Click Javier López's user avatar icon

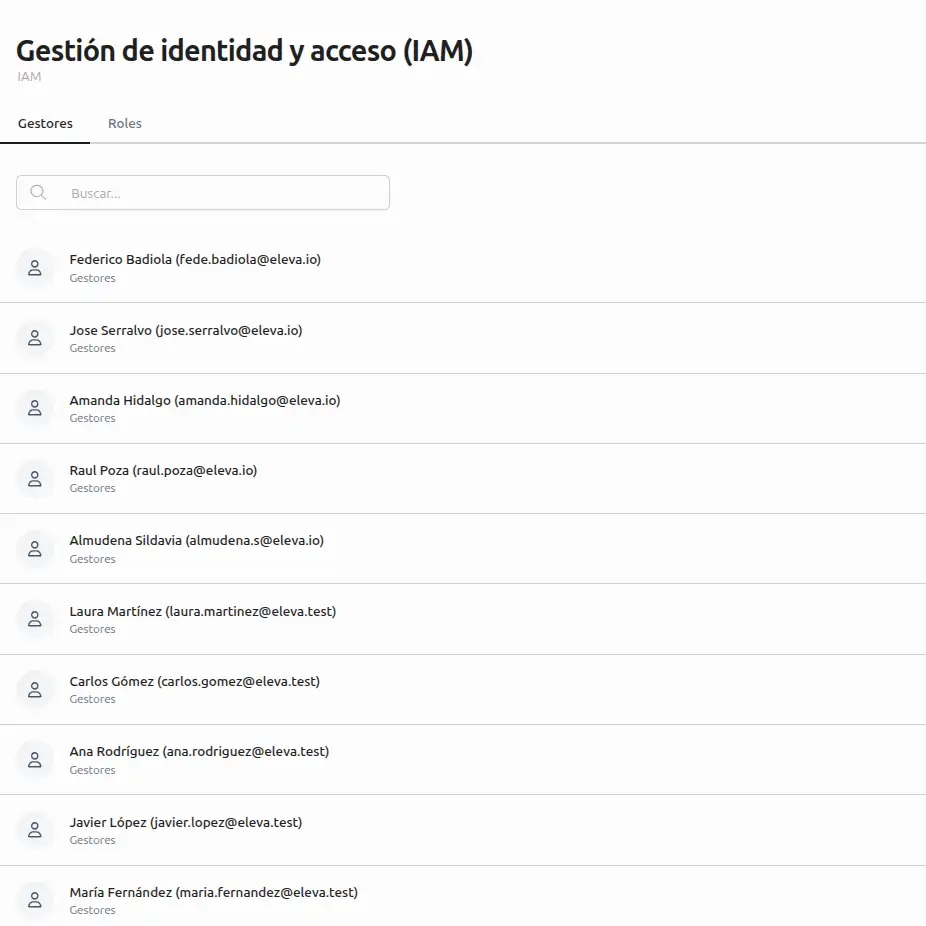pos(34,830)
